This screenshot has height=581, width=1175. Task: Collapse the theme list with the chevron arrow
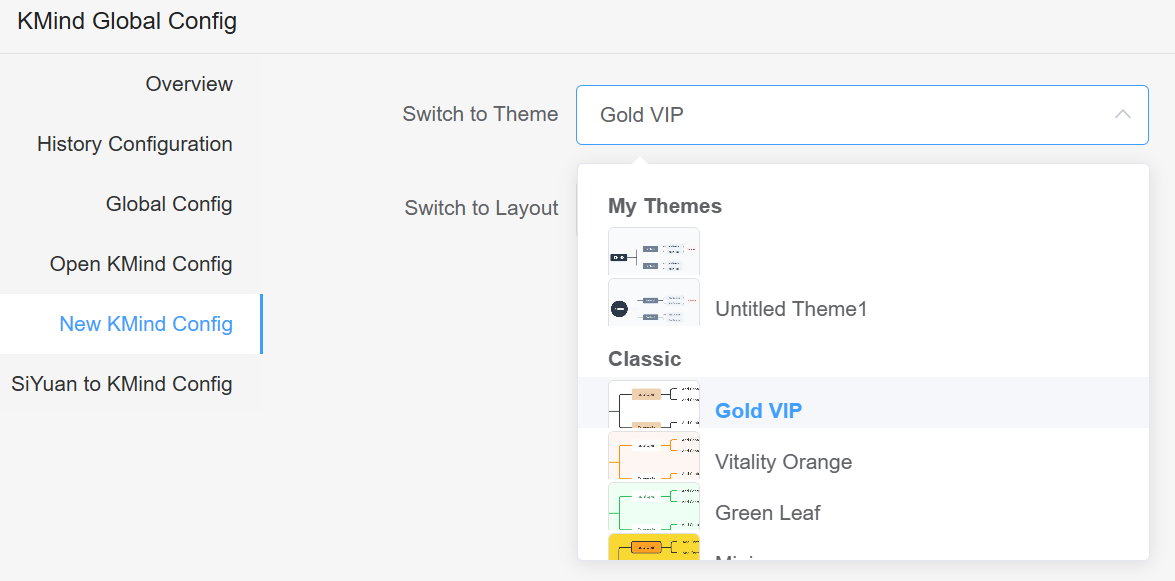[1122, 114]
